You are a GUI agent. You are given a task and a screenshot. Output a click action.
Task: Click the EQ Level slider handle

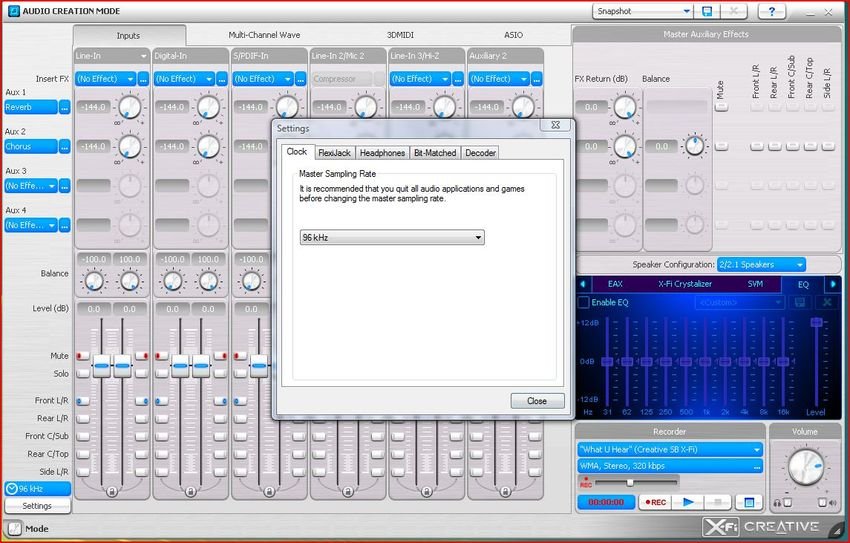[x=816, y=322]
